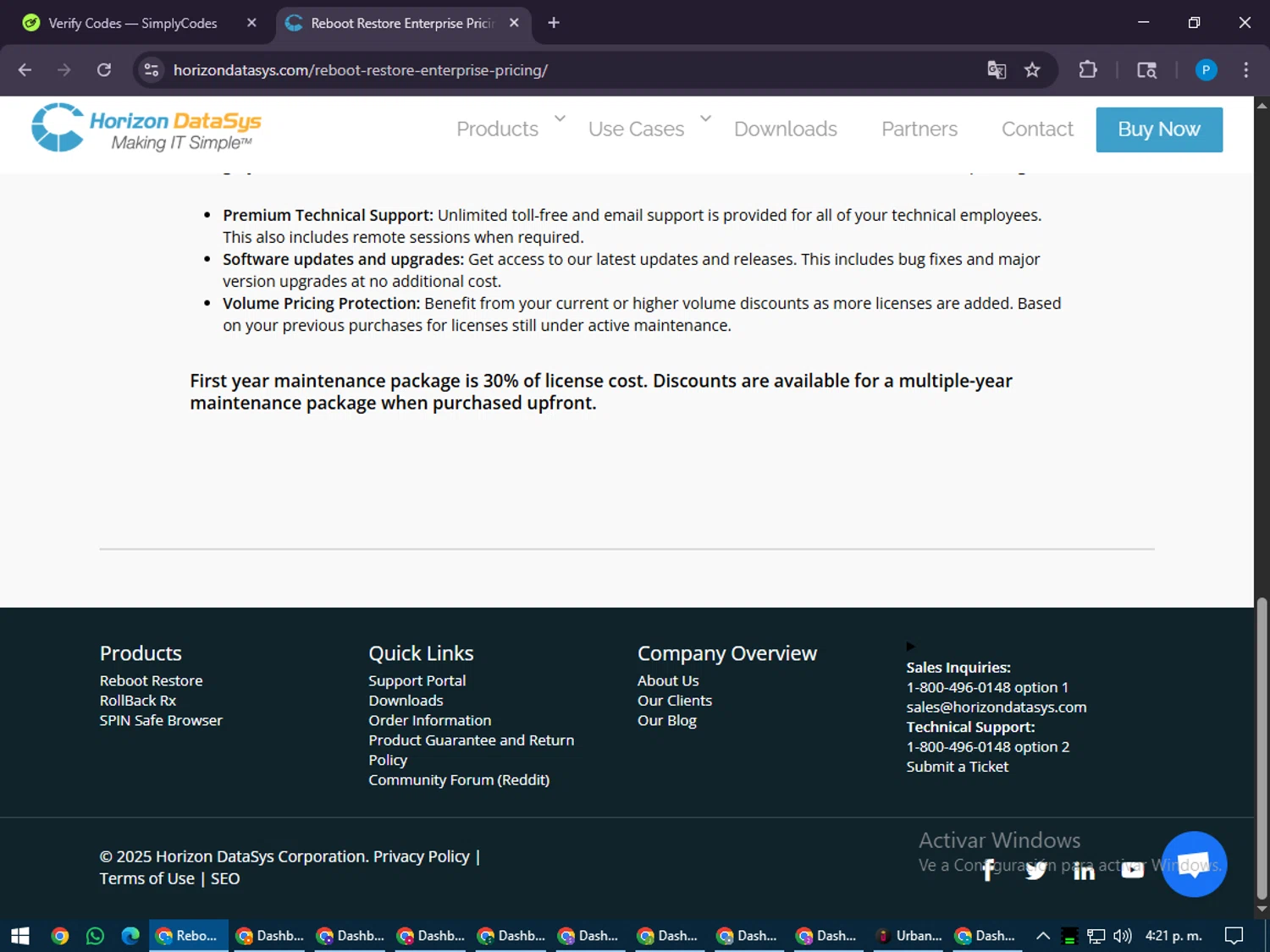Open Our Clients footer link
1270x952 pixels.
[x=675, y=701]
